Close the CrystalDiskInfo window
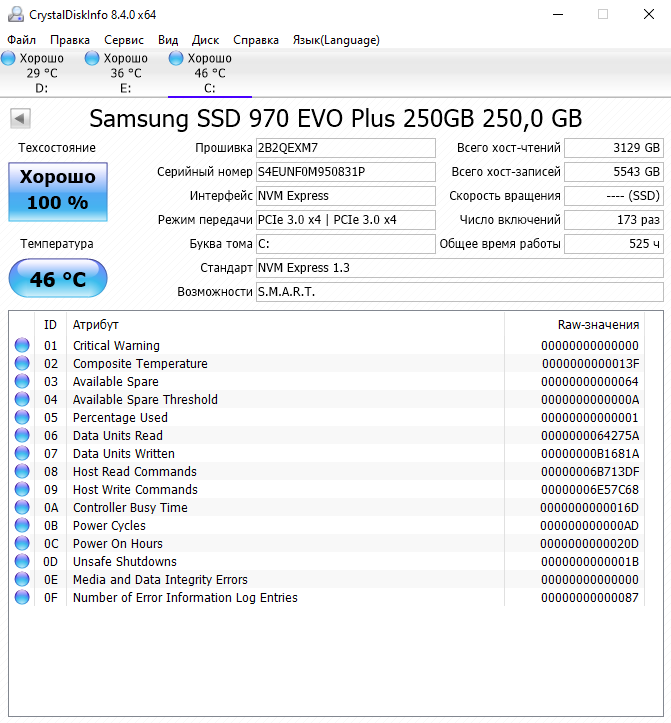Viewport: 671px width, 723px height. (649, 14)
